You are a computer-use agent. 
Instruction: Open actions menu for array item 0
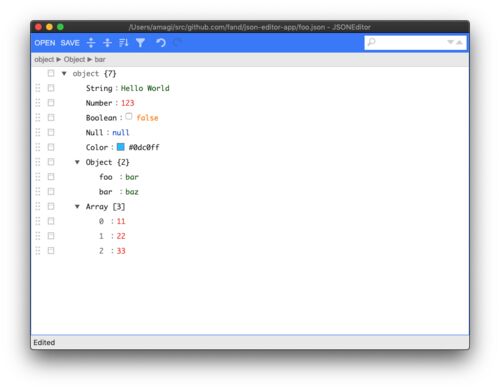pos(51,221)
